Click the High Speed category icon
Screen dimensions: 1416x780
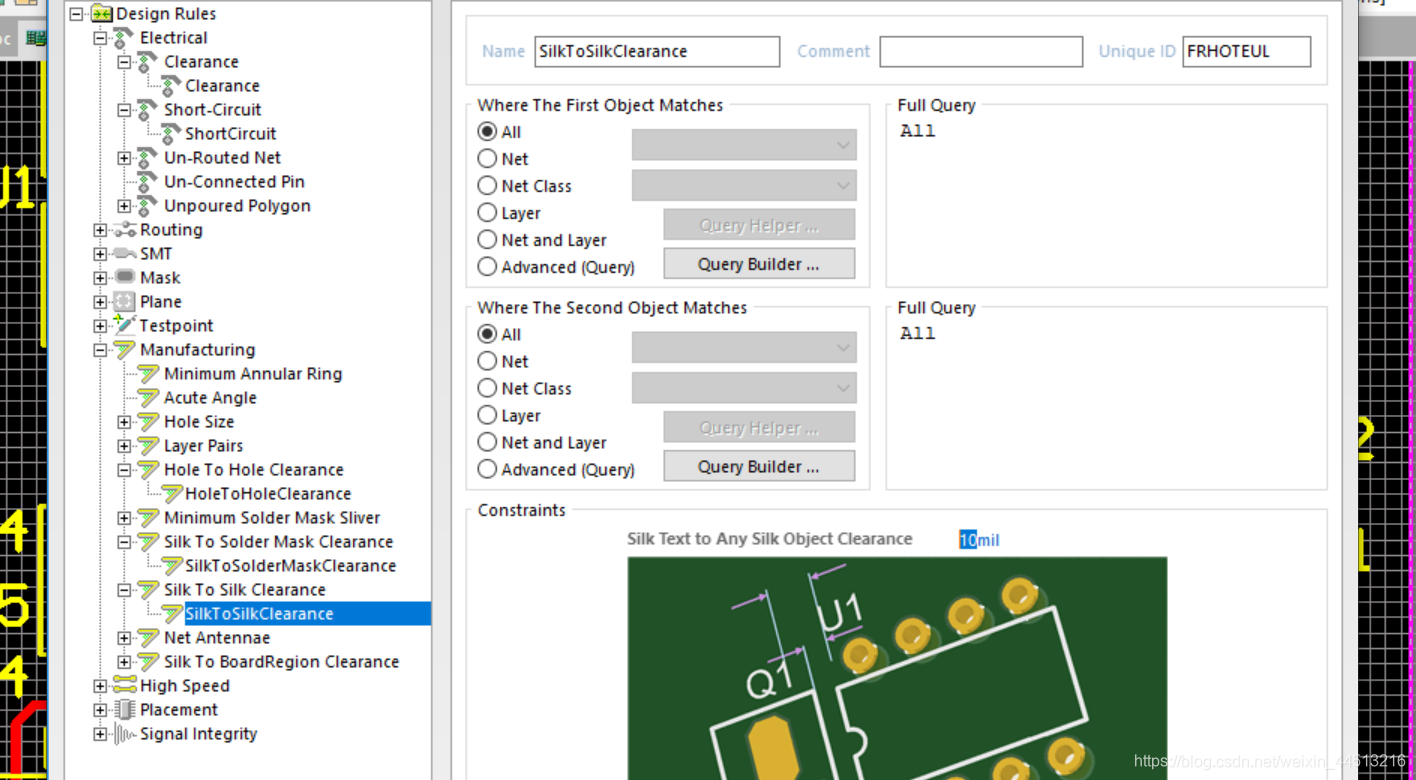click(x=124, y=686)
